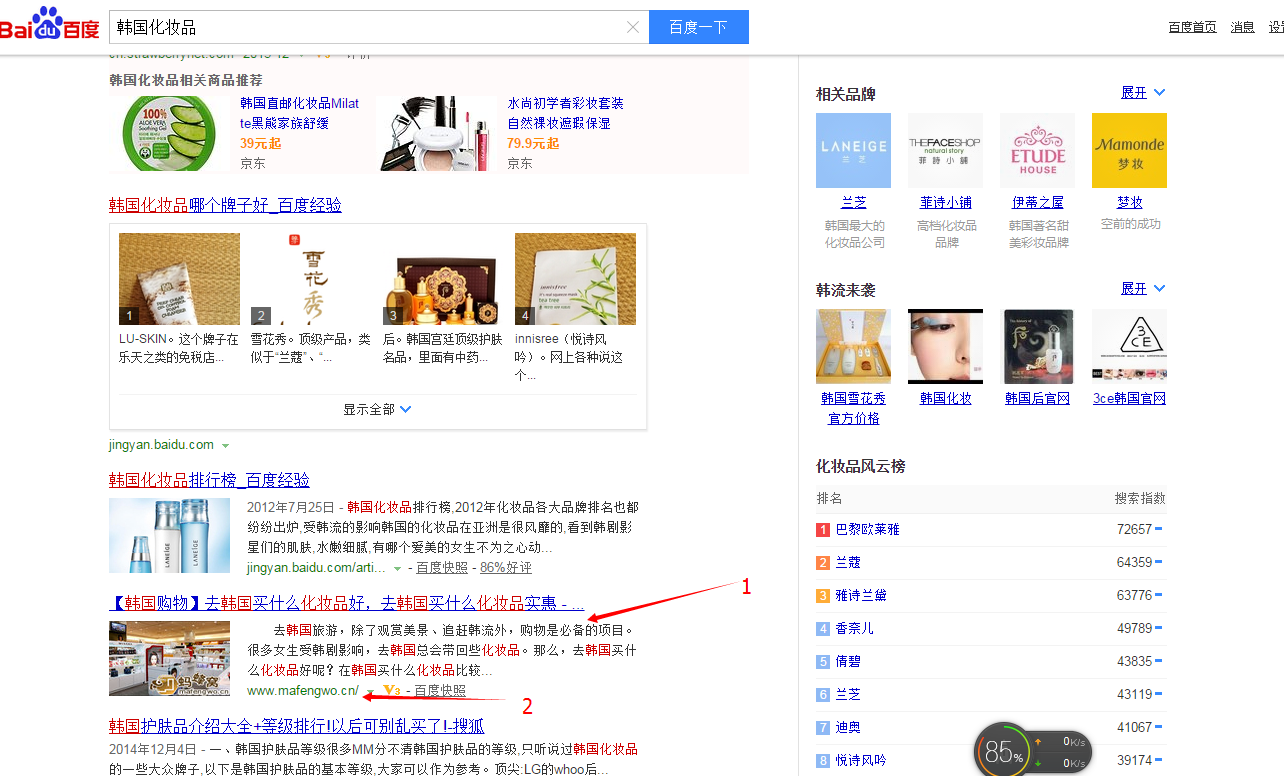The image size is (1284, 776).
Task: Open www.mafengwo.cn URL link
Action: [x=303, y=690]
